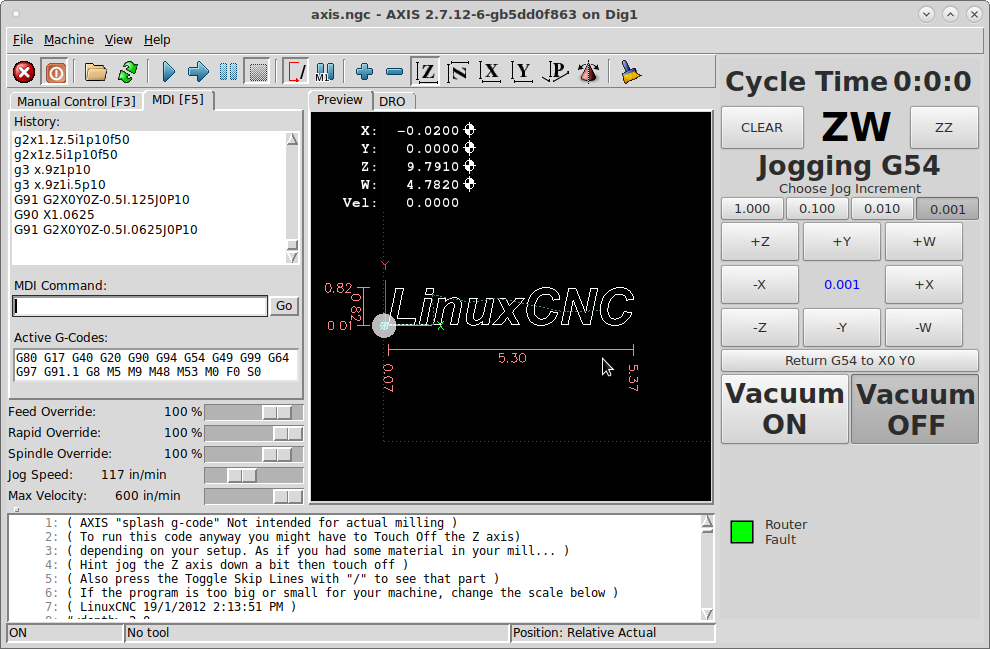Toggle optional pause M1
The height and width of the screenshot is (649, 990).
(325, 72)
